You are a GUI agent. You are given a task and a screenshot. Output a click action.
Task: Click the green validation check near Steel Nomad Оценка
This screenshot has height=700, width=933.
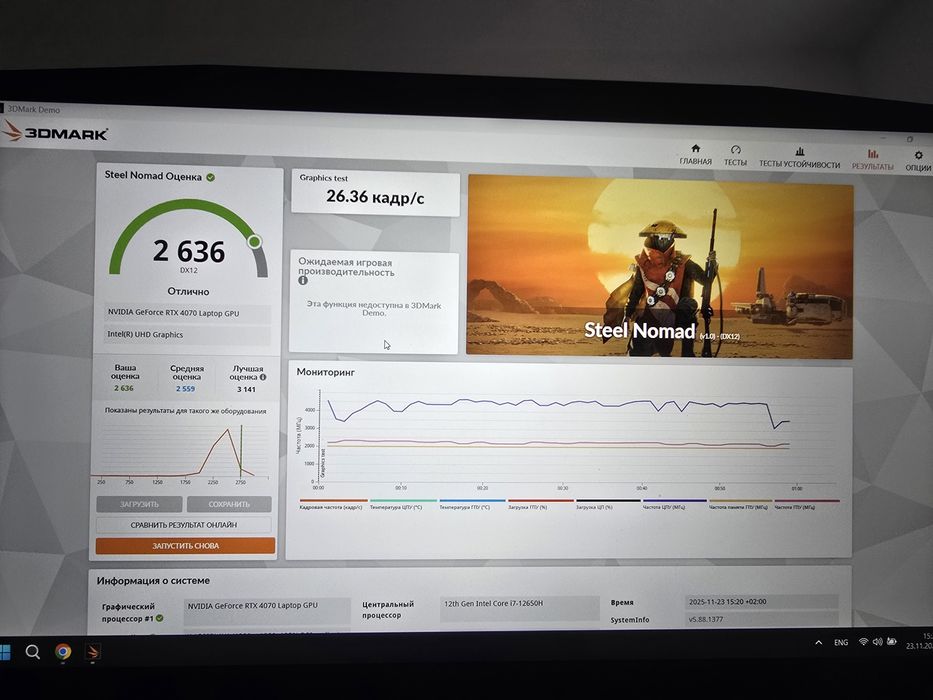pyautogui.click(x=211, y=177)
